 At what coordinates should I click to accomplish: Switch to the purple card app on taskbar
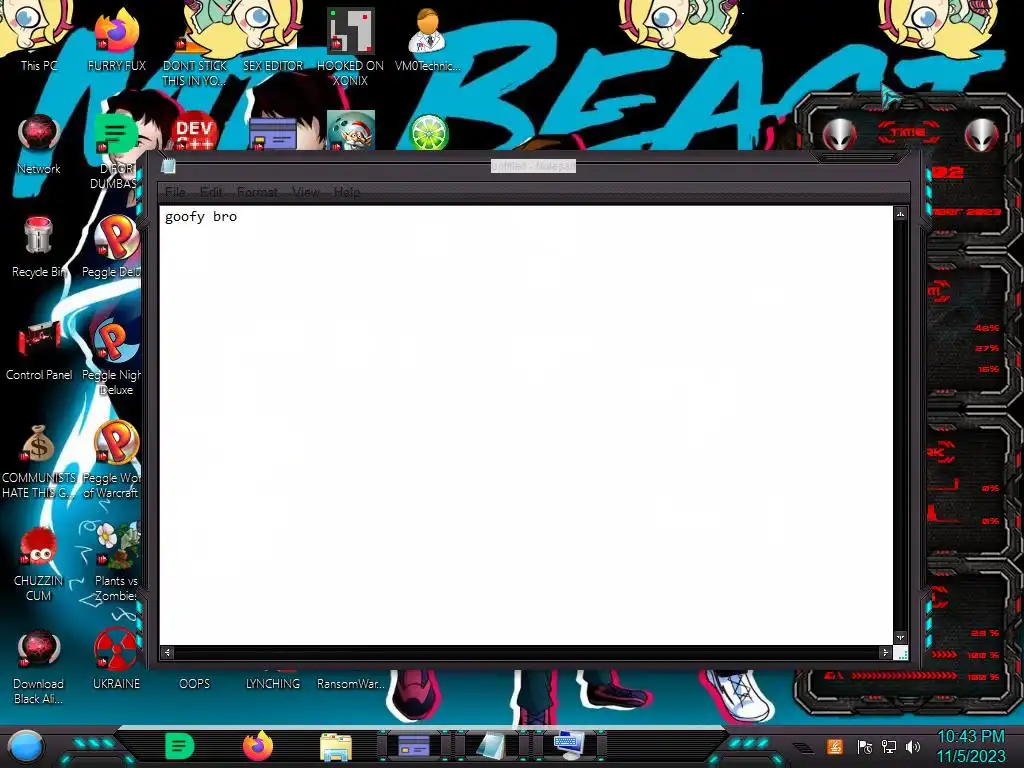414,746
